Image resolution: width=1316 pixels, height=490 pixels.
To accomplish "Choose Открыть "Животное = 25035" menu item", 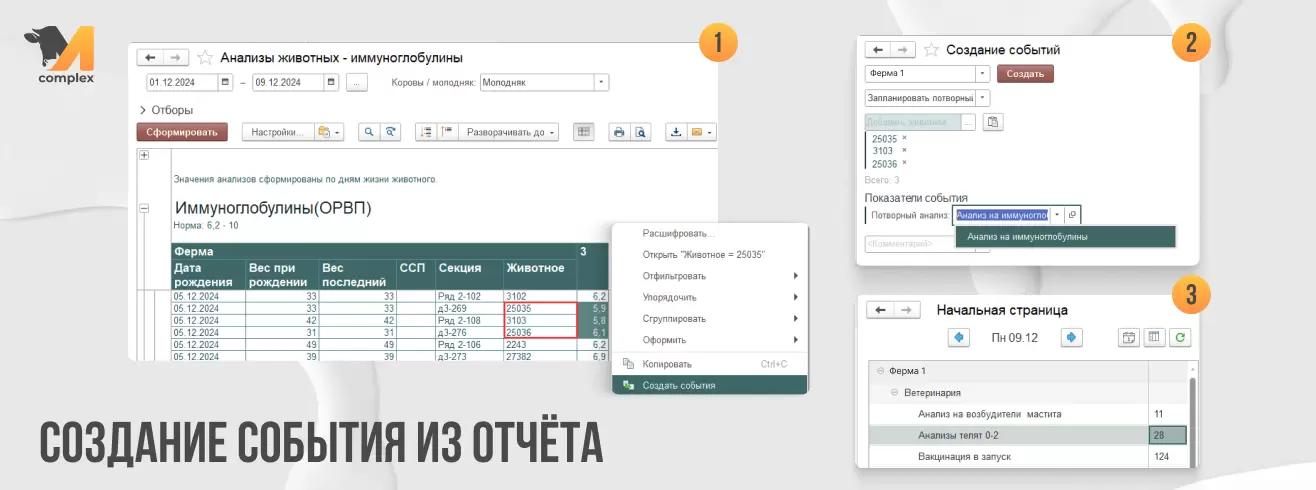I will [710, 254].
